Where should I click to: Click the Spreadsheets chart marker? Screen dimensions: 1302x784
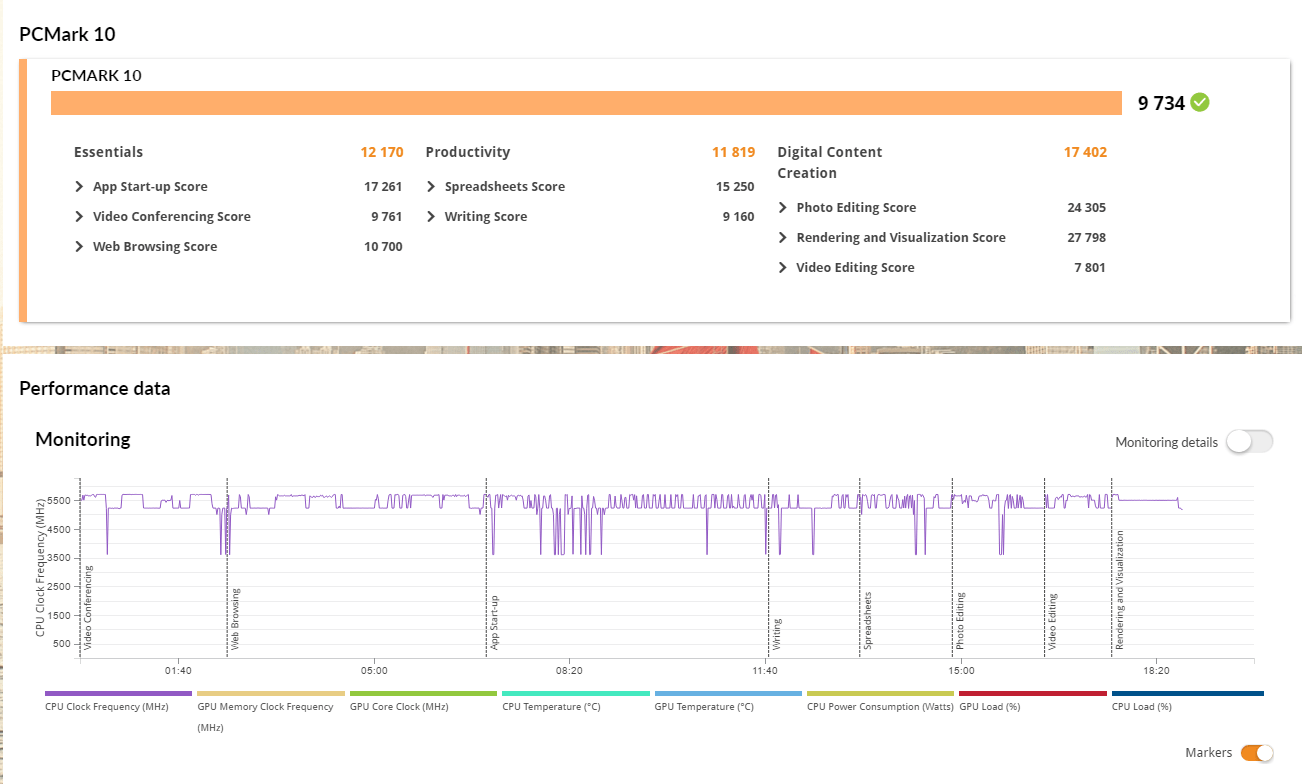(x=868, y=621)
